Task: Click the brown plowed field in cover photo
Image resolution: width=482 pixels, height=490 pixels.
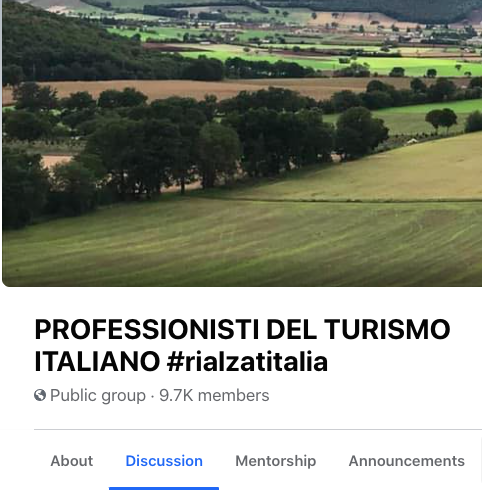Action: pos(200,88)
